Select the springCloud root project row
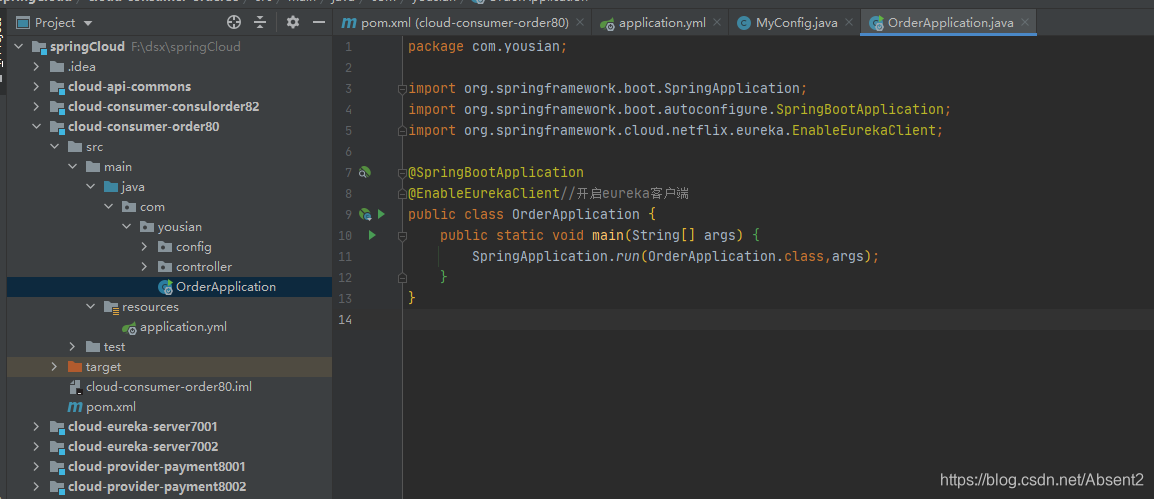The image size is (1154, 499). coord(169,46)
